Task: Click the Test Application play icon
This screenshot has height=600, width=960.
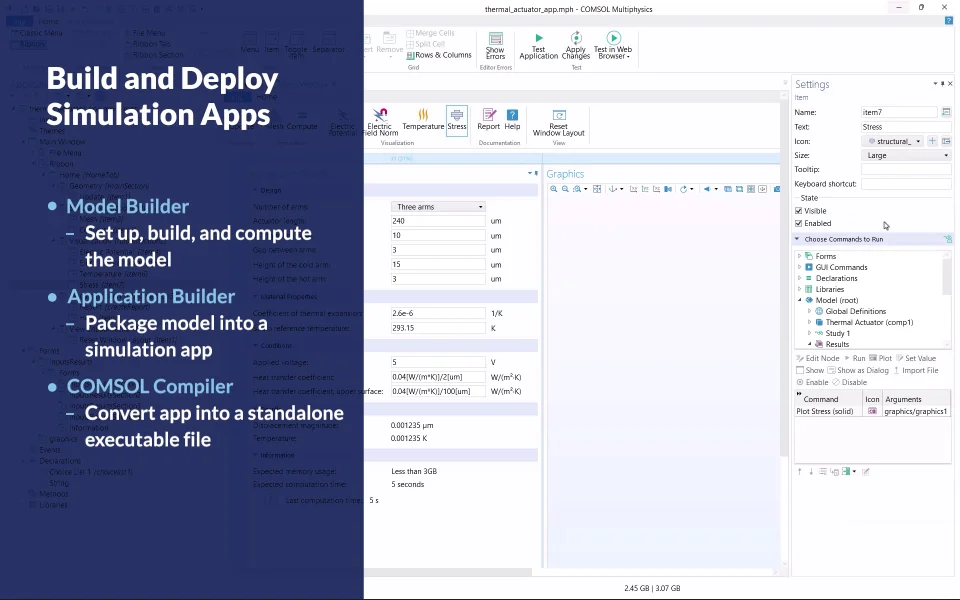Action: pos(539,38)
